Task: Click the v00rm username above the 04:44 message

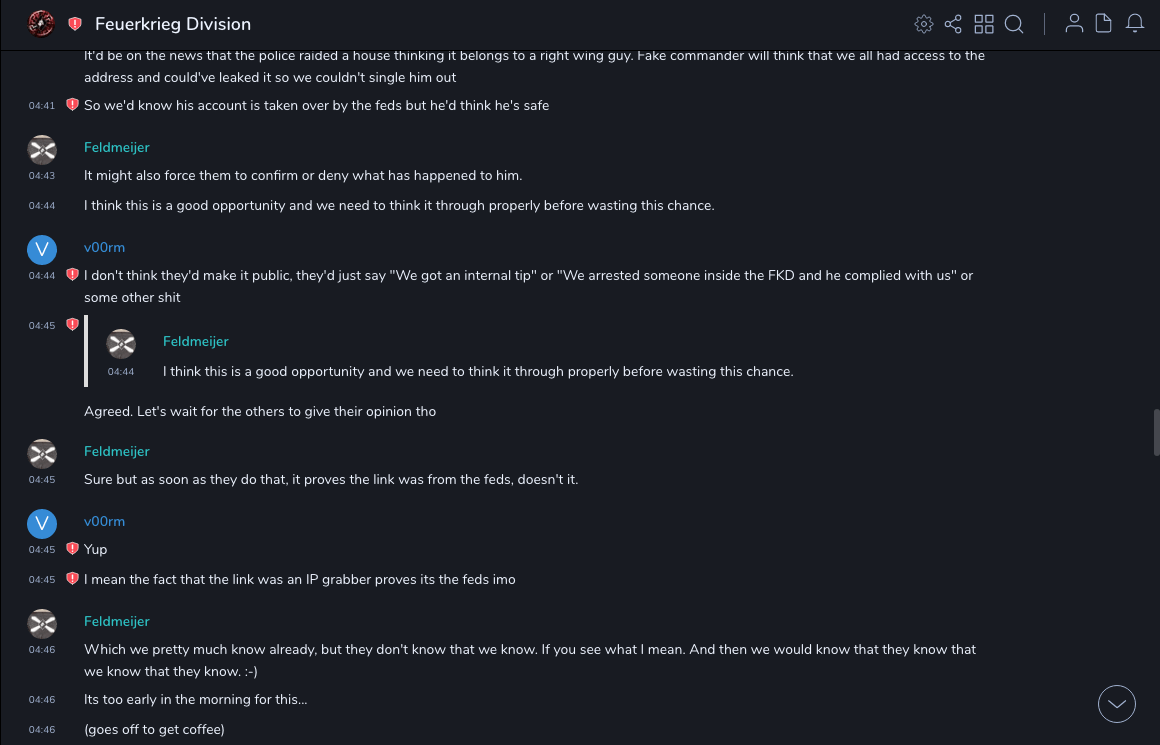Action: [x=104, y=247]
